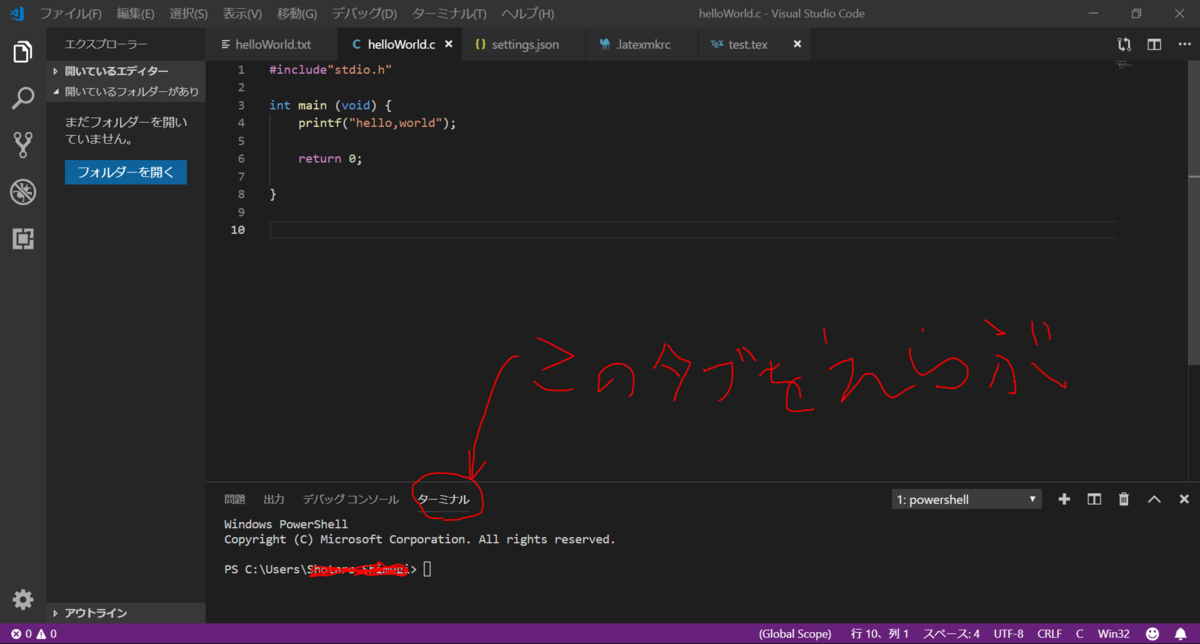Expand the 開いているエディター section
Viewport: 1200px width, 644px height.
coord(126,71)
